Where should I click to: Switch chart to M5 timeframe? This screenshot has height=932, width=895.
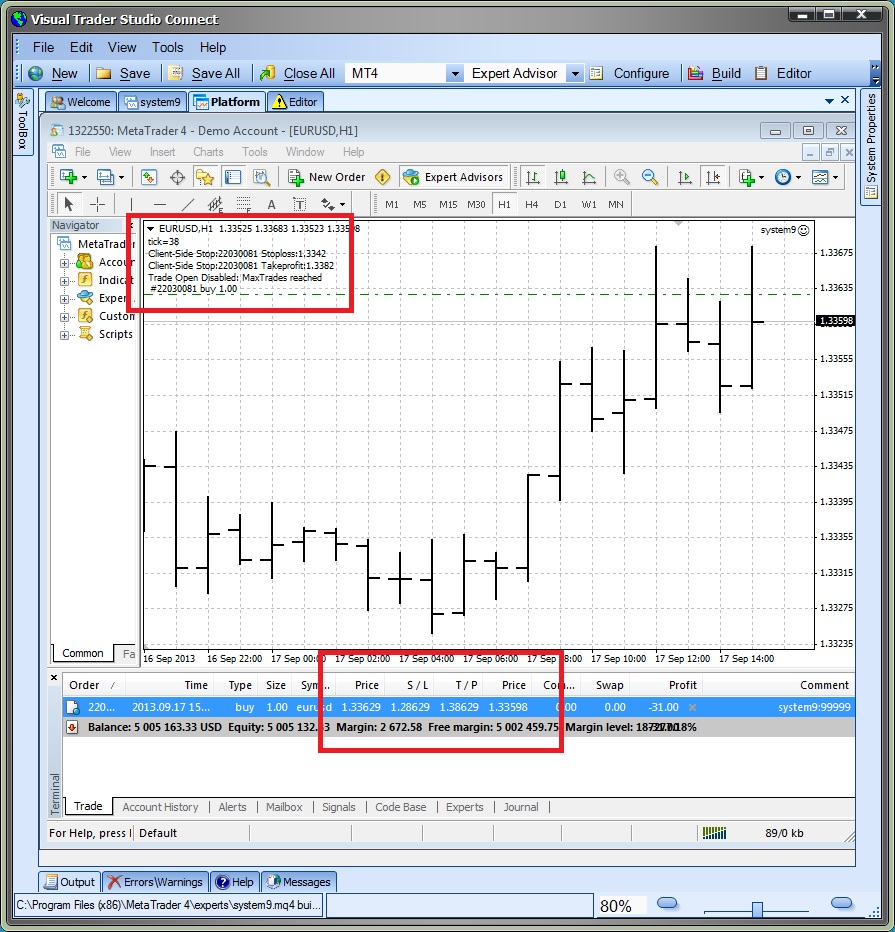420,204
